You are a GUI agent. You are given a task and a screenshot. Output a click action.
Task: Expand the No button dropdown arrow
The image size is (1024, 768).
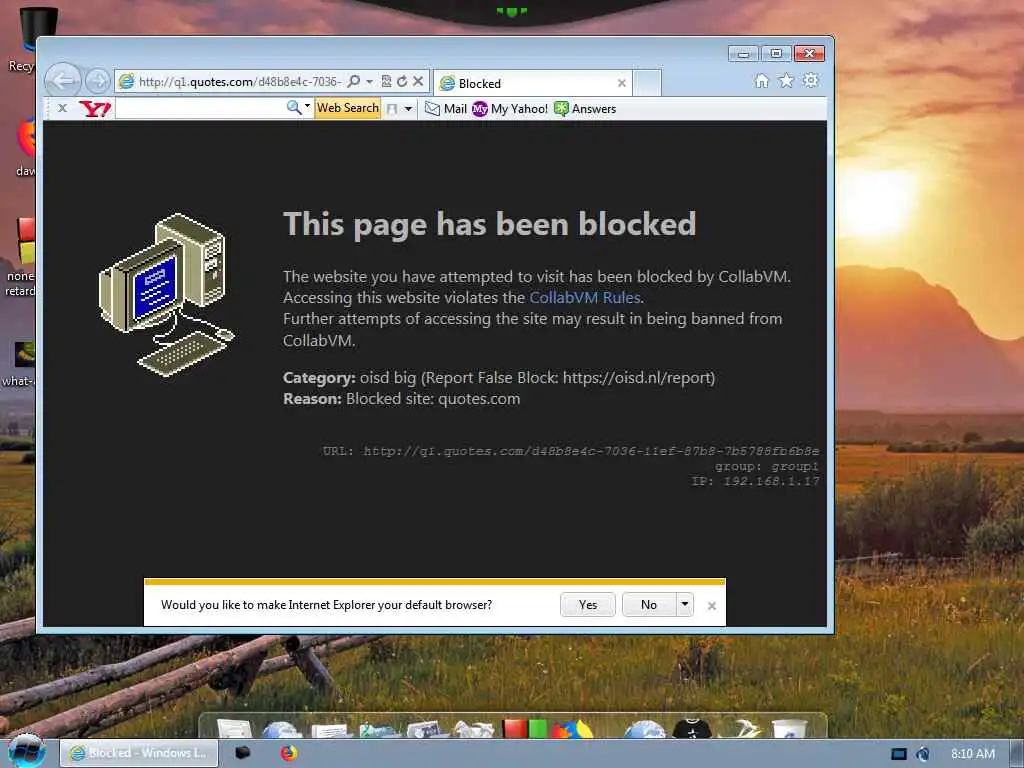(x=685, y=605)
